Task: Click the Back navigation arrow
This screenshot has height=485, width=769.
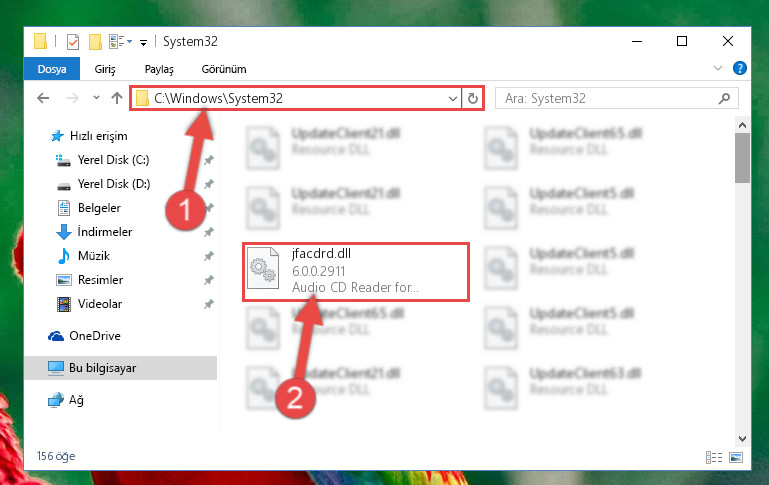Action: pos(43,99)
